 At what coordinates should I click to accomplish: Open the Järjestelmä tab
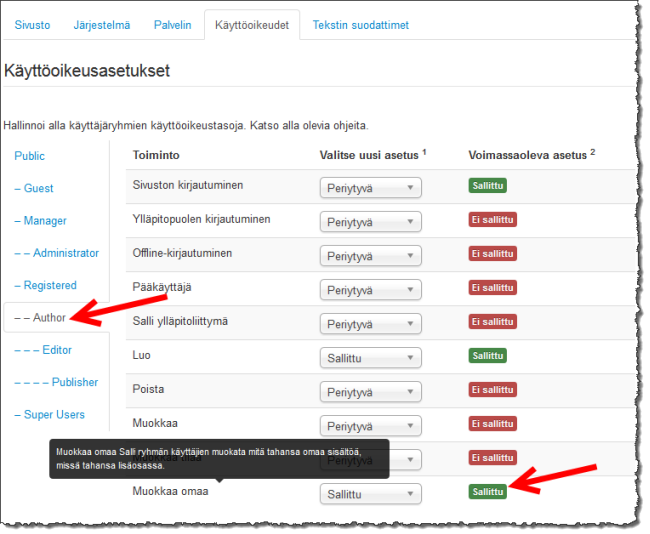click(x=102, y=25)
